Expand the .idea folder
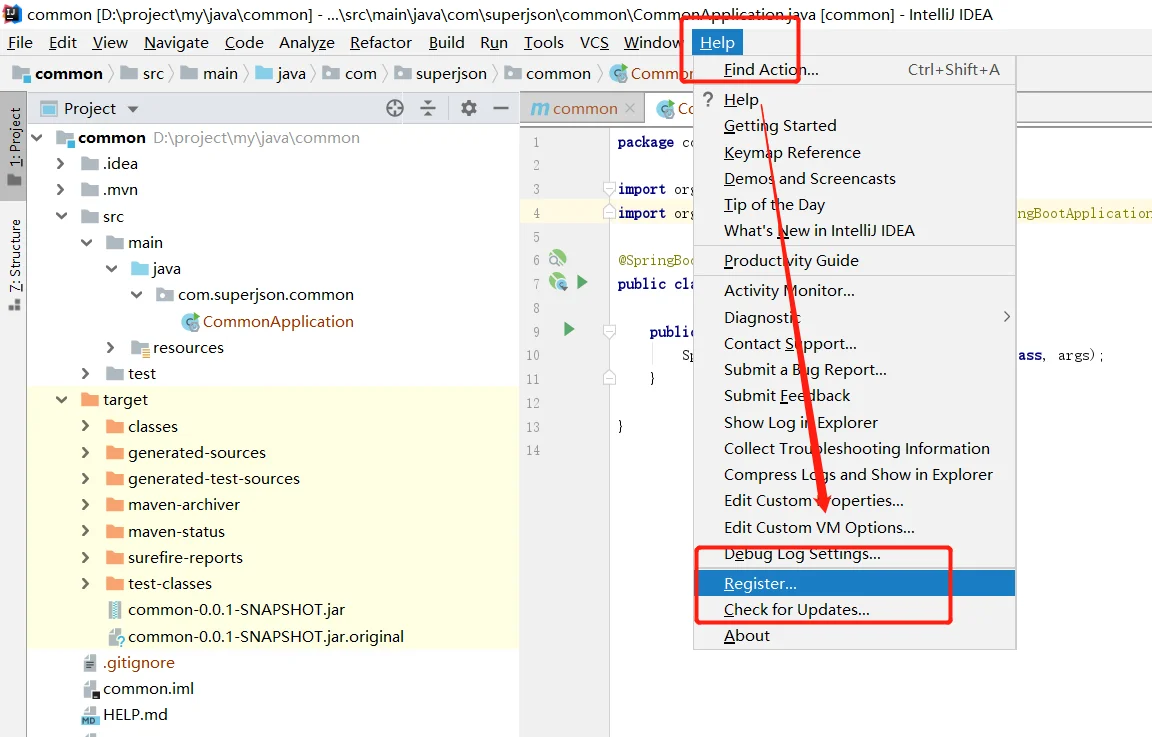 tap(61, 163)
